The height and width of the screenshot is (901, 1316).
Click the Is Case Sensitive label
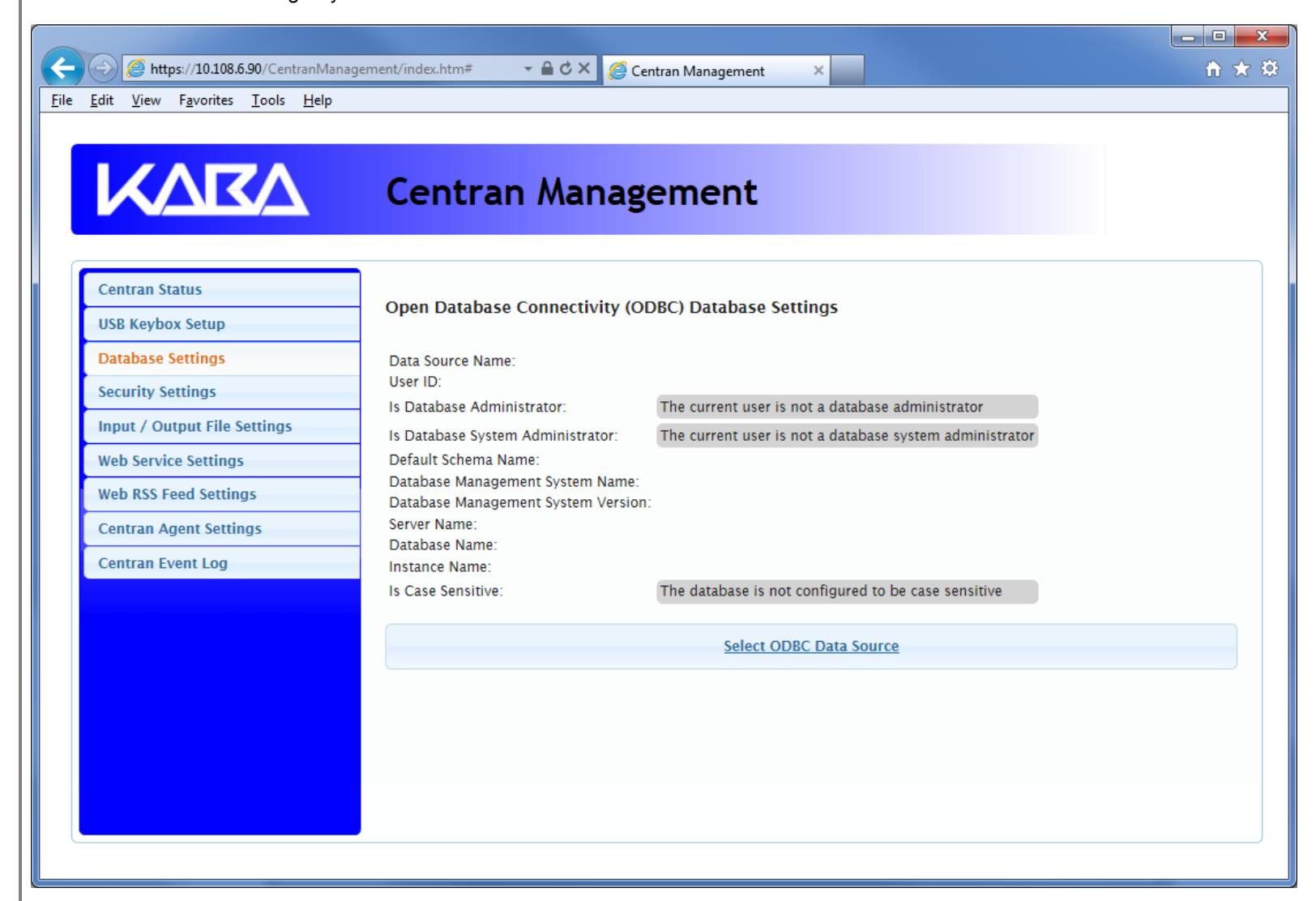pos(446,591)
